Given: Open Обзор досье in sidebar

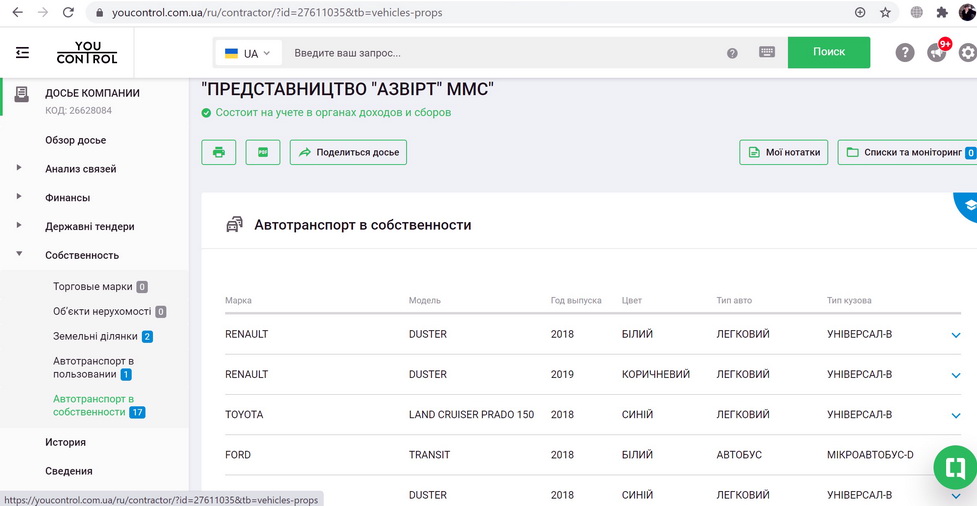Looking at the screenshot, I should click(x=75, y=140).
